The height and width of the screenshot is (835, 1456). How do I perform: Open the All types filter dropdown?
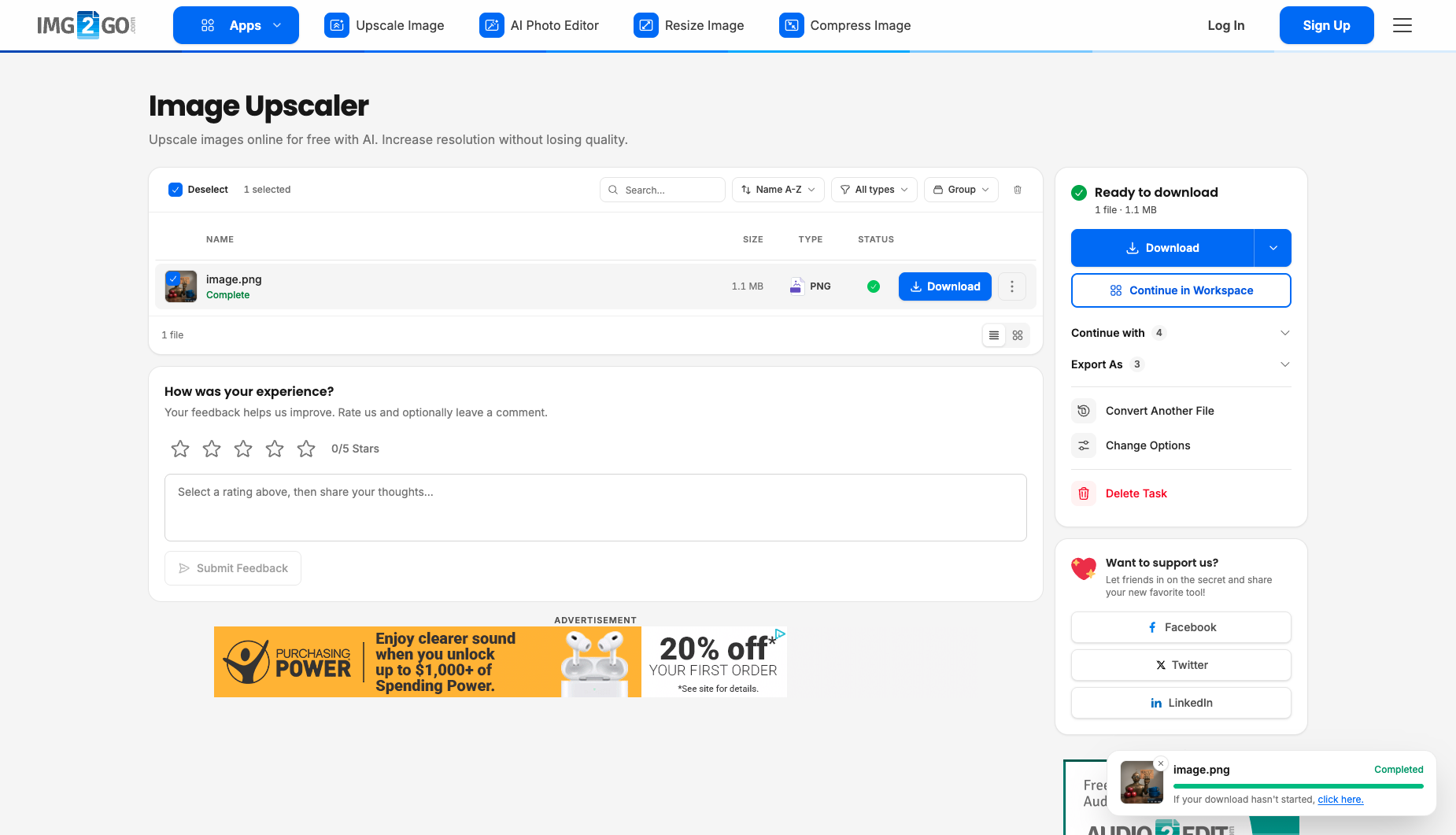point(874,190)
